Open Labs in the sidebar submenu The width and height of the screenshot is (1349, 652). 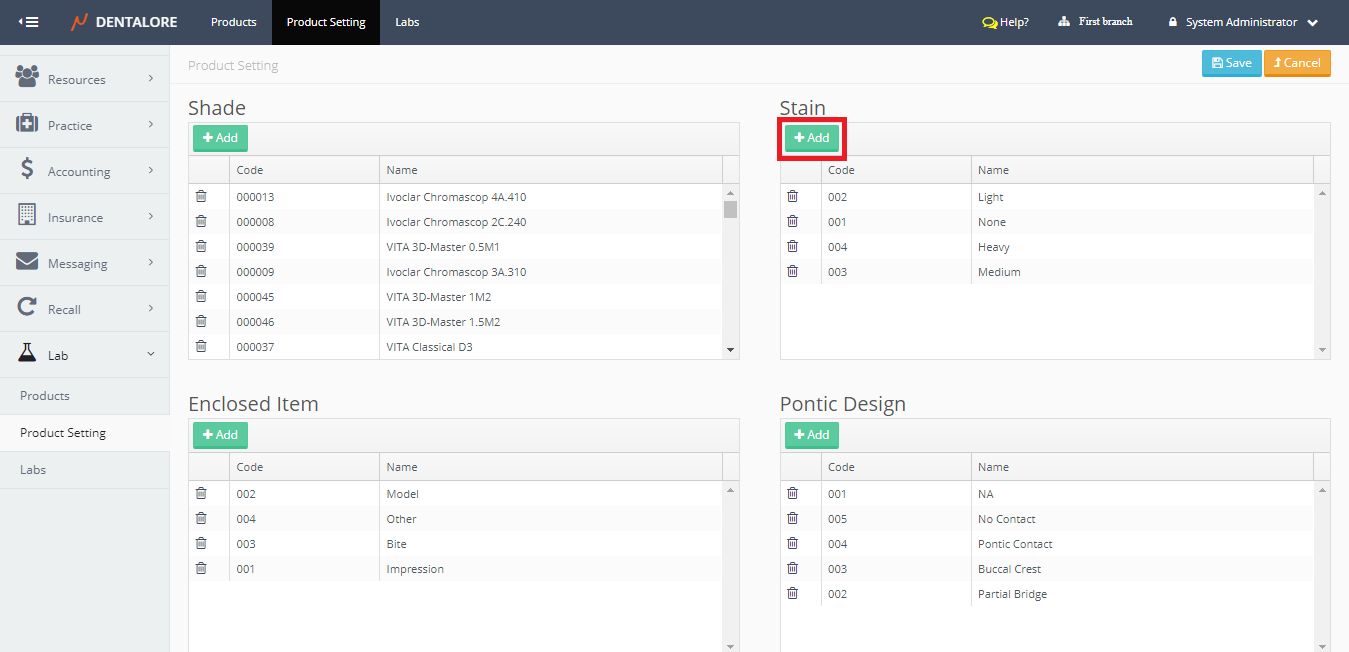[x=33, y=470]
